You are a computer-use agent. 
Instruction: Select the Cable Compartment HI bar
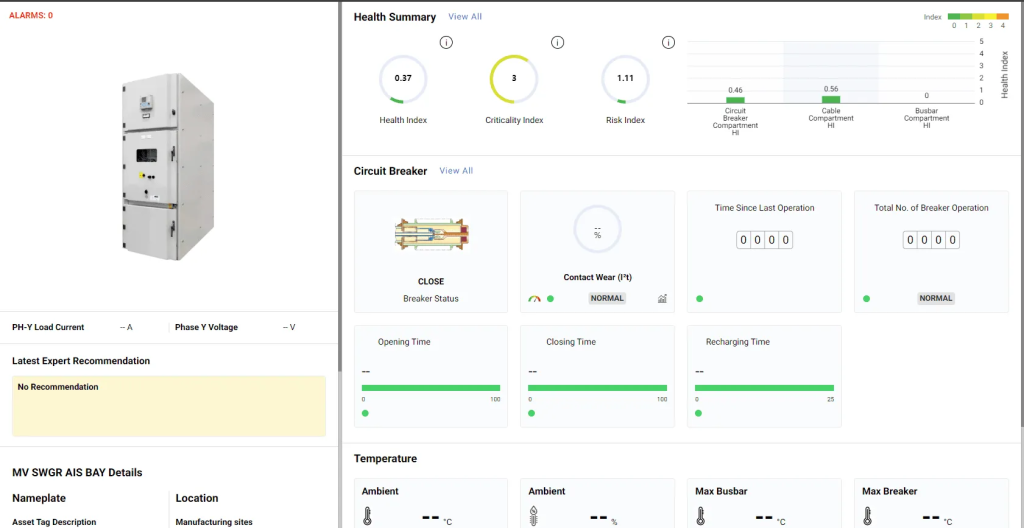point(831,99)
